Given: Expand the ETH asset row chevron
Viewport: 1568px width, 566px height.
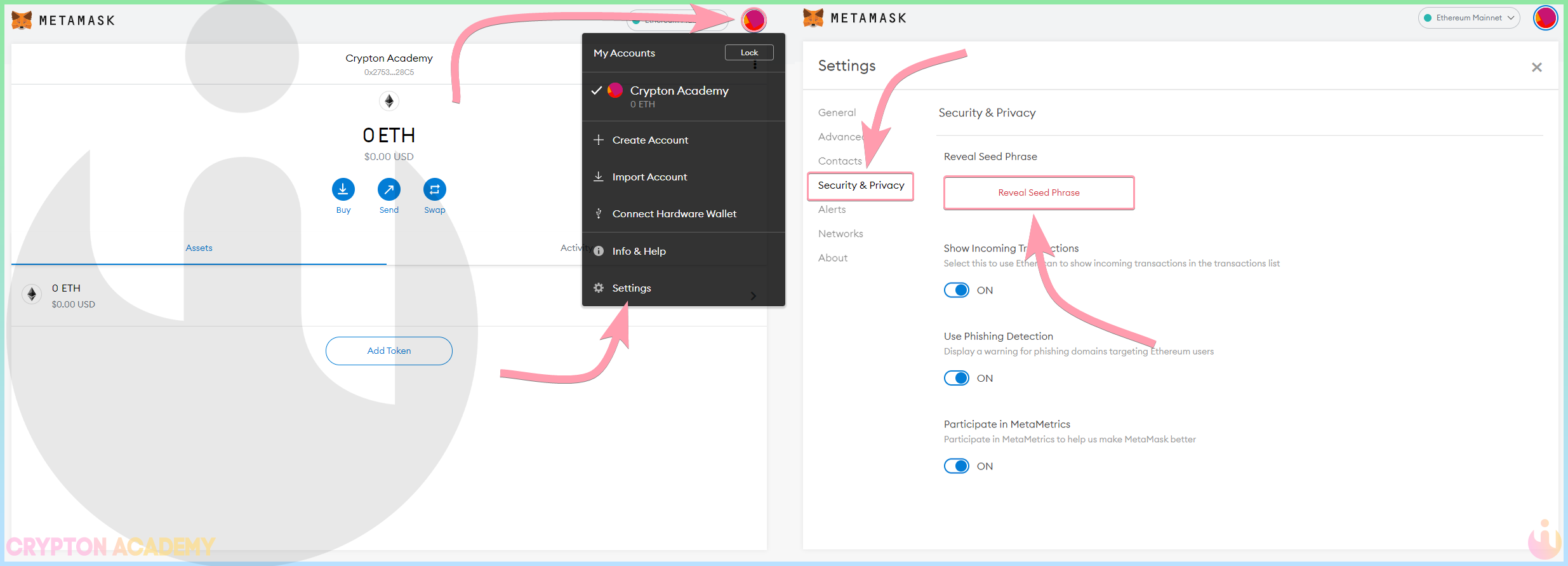Looking at the screenshot, I should click(x=754, y=296).
